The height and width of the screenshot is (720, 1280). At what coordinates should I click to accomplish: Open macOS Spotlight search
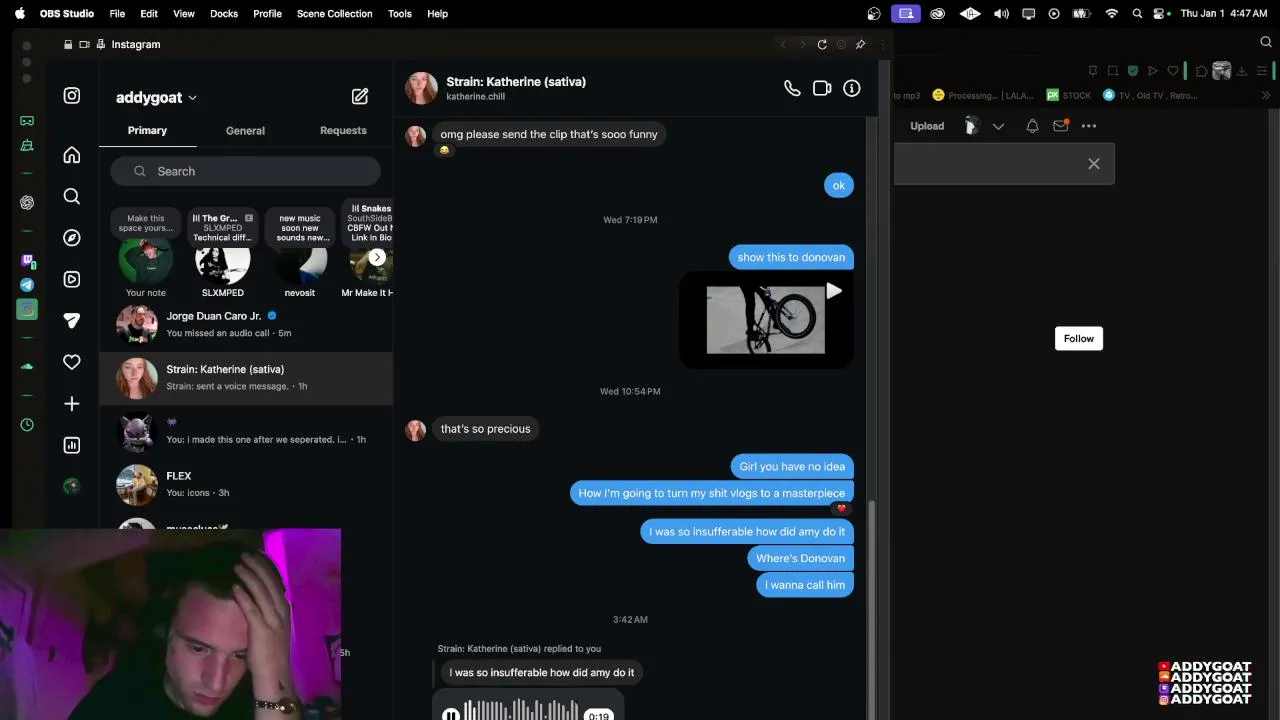1137,14
